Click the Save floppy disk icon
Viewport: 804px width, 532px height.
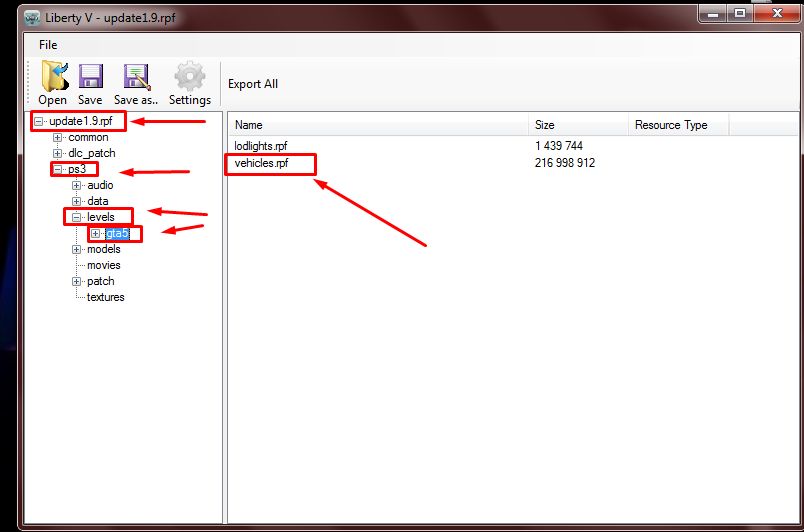point(90,77)
